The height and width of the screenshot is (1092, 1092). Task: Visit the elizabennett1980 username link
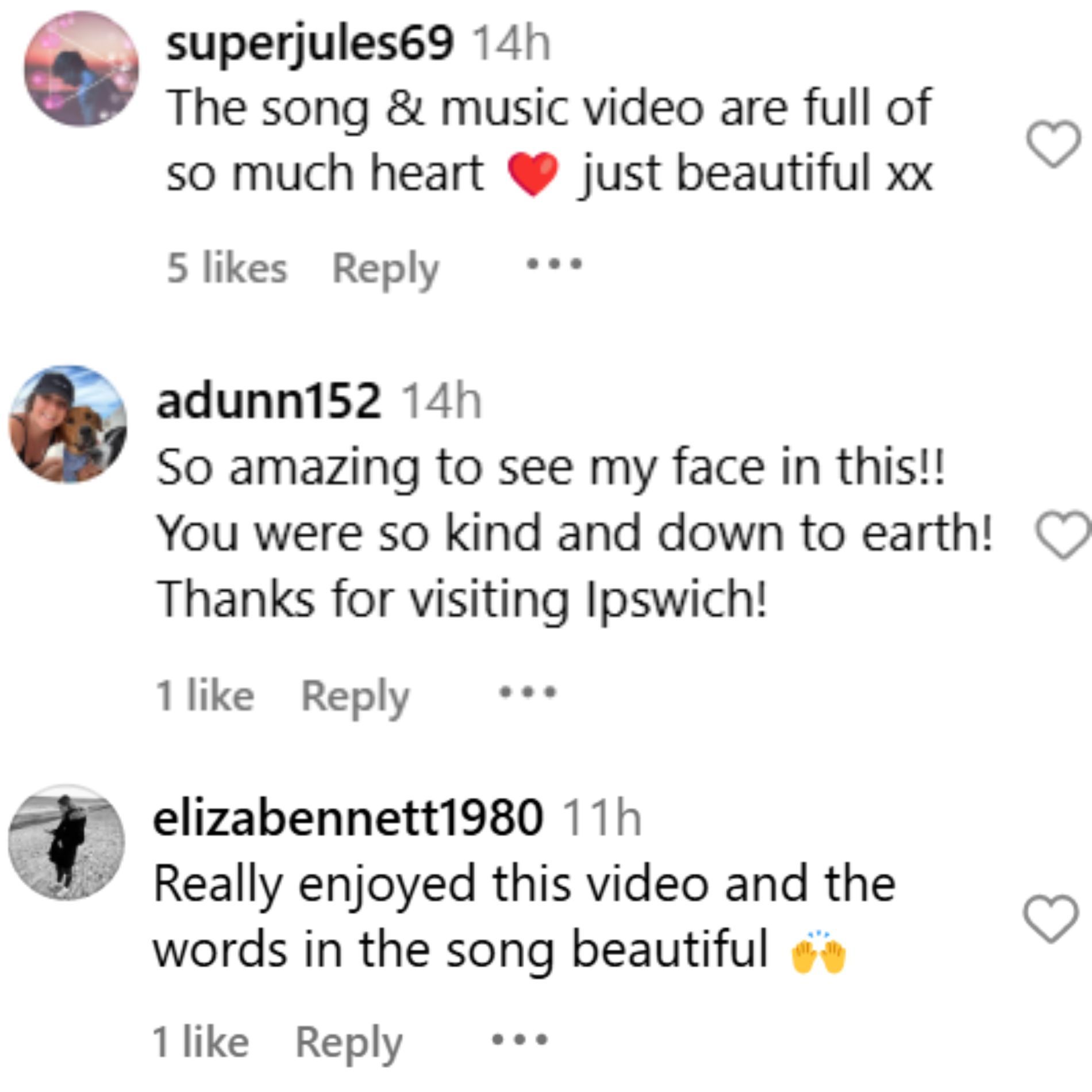point(348,818)
